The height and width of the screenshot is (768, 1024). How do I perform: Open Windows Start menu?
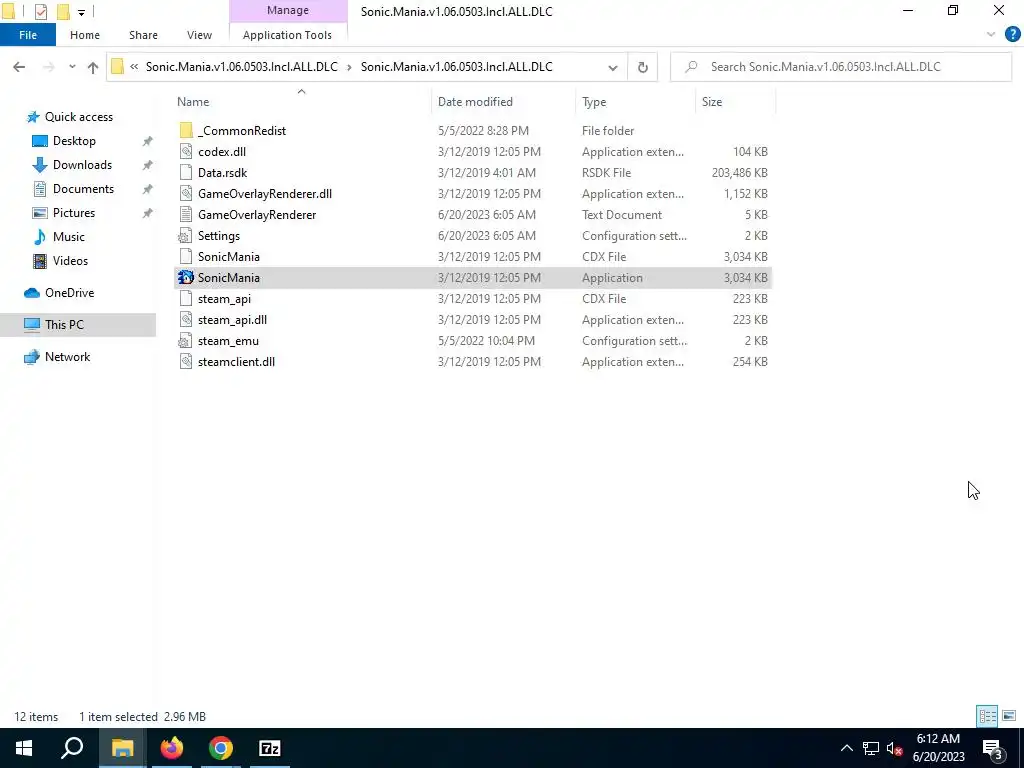click(24, 748)
